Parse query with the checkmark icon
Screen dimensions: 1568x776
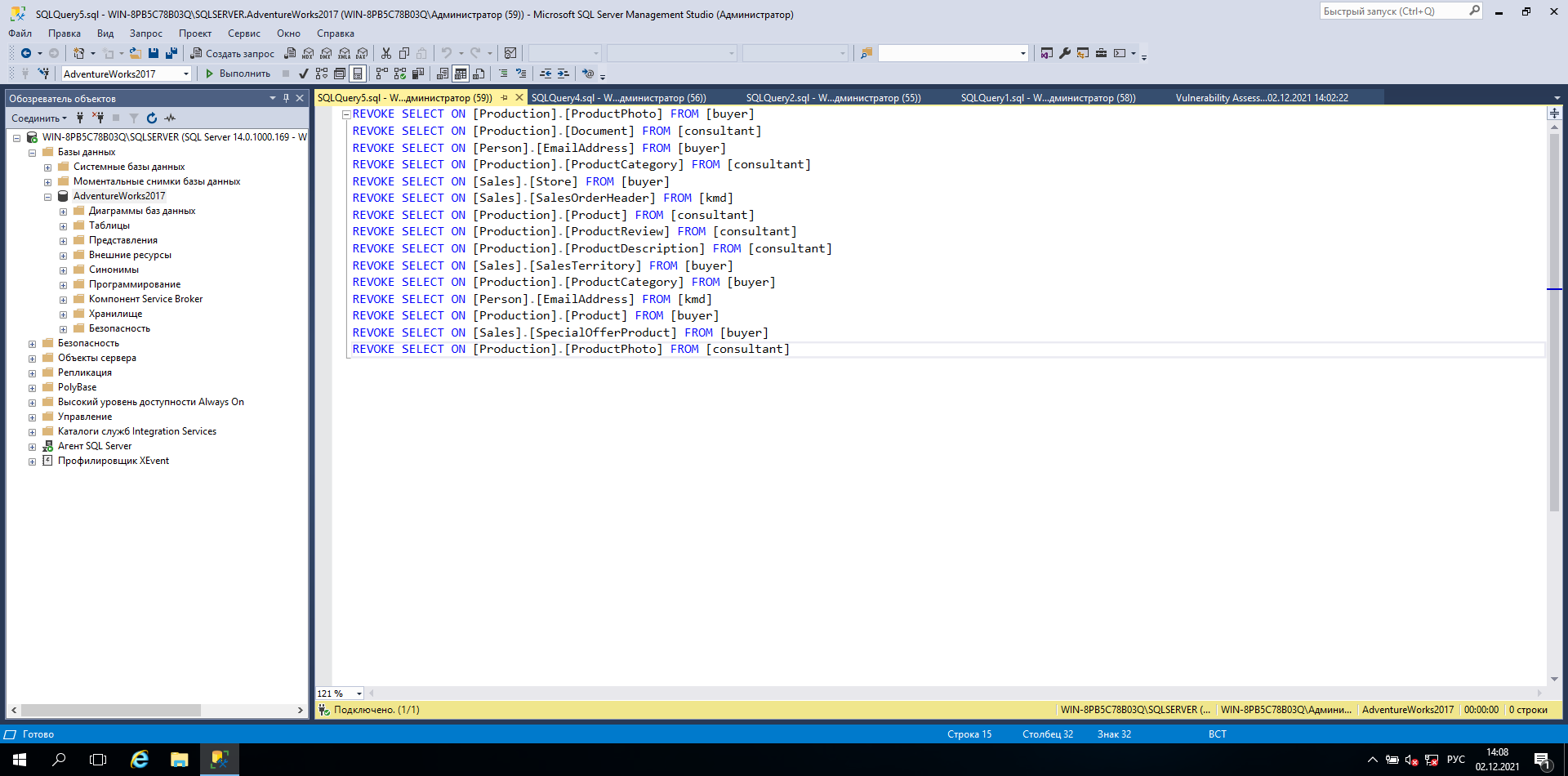(304, 74)
